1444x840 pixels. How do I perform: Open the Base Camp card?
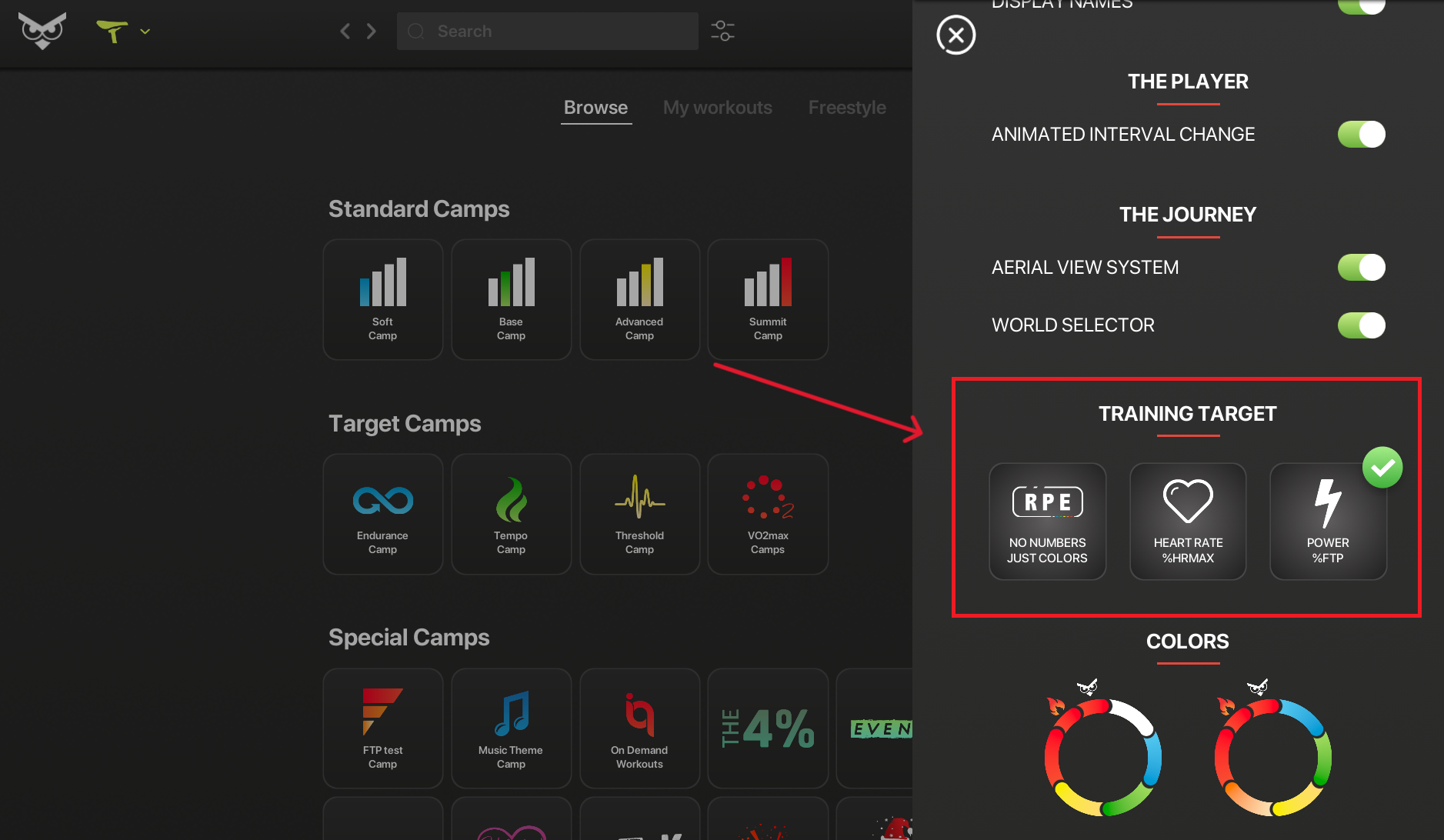coord(512,299)
